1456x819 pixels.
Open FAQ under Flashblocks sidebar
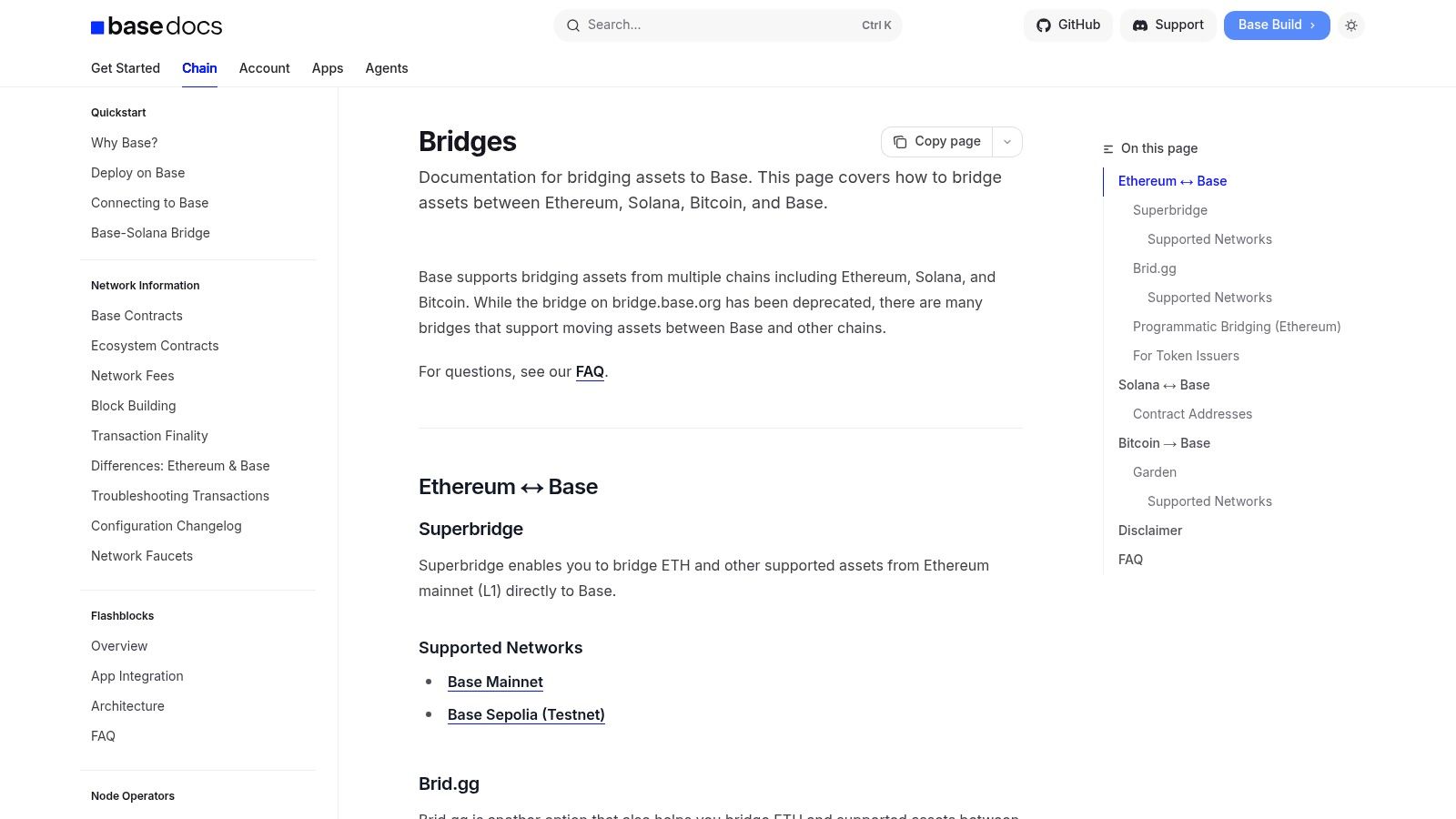click(x=104, y=736)
